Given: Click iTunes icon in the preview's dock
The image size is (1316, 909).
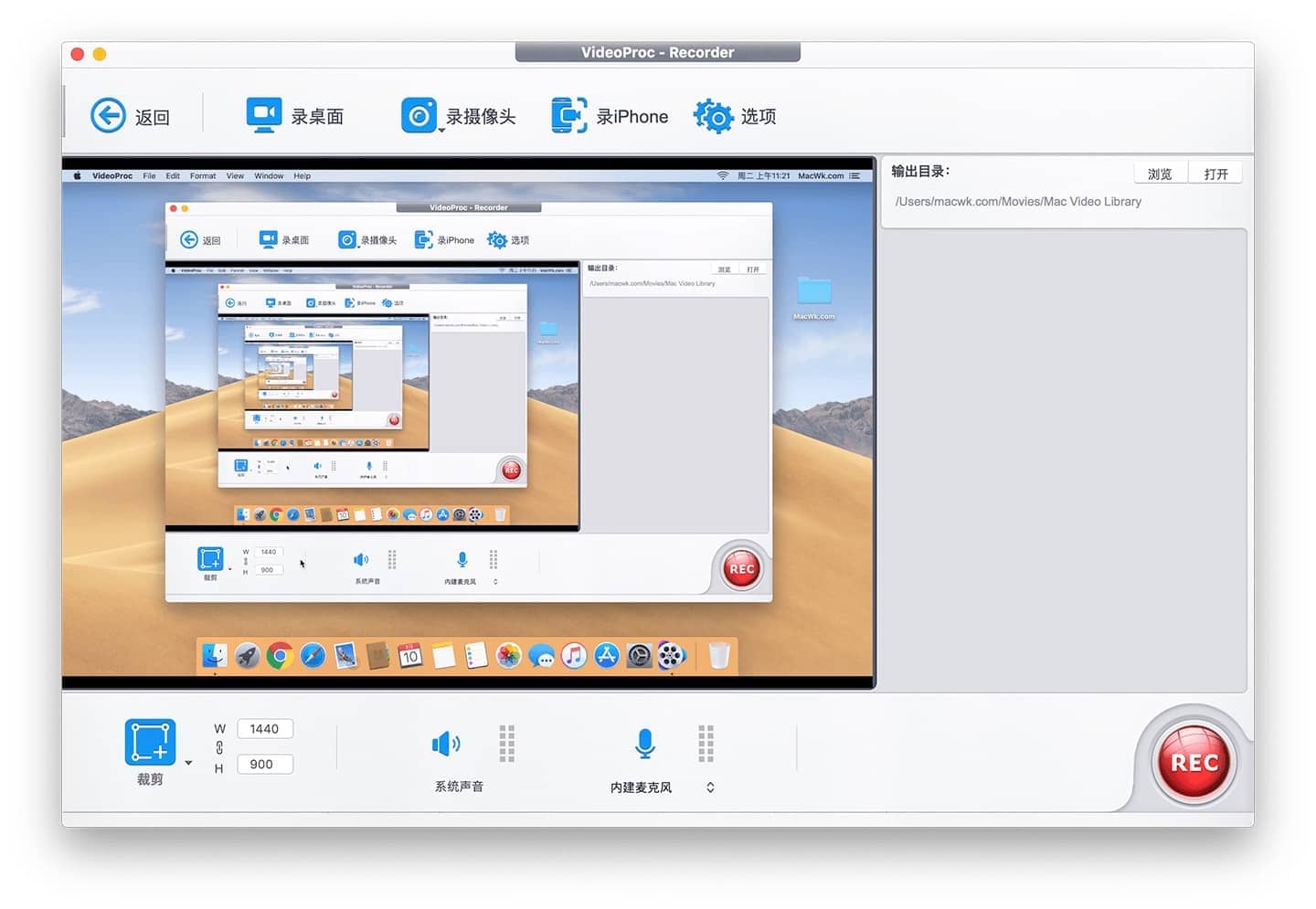Looking at the screenshot, I should pos(574,655).
